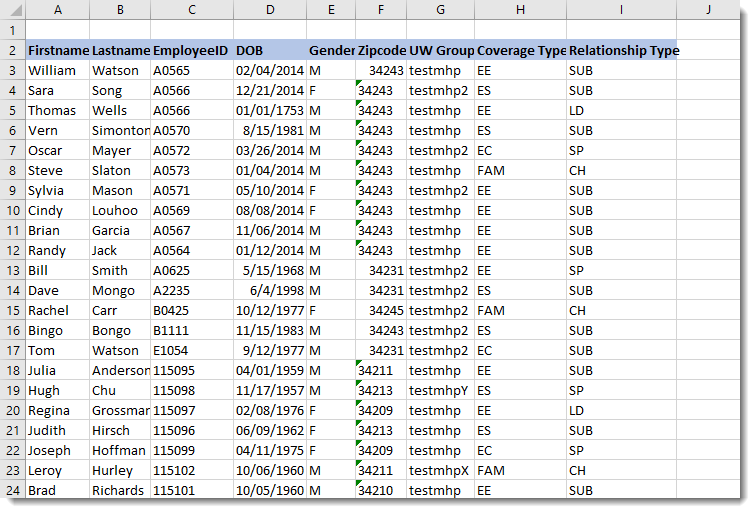The width and height of the screenshot is (755, 513).
Task: Click the Select All corner triangle
Action: click(14, 11)
